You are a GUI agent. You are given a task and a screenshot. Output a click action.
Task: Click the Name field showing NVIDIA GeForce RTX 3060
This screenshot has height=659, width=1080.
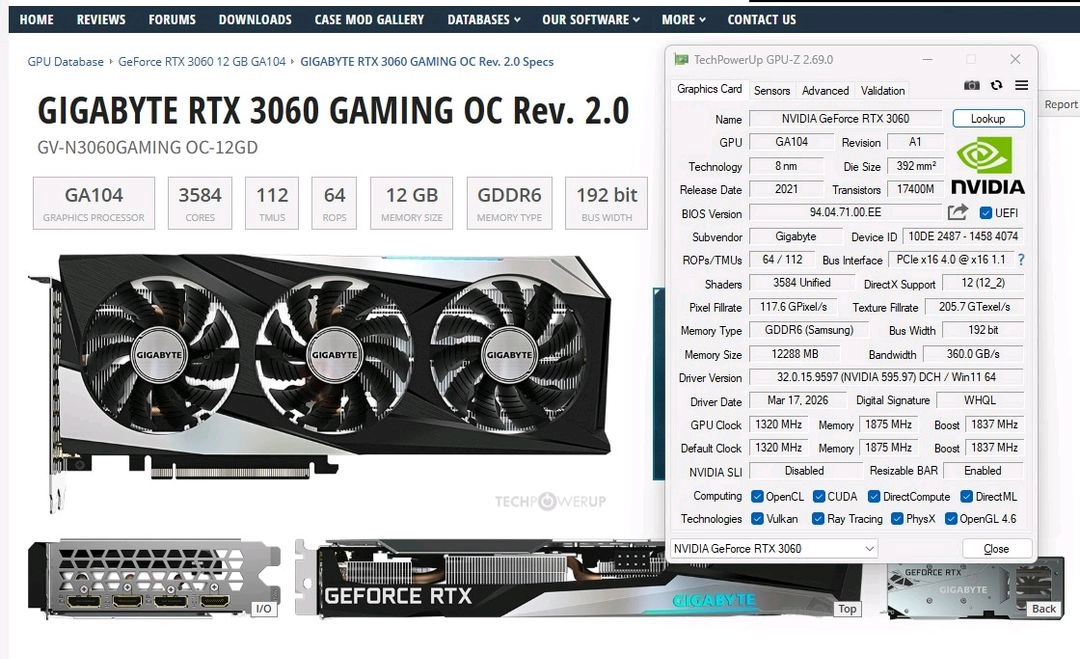point(845,118)
